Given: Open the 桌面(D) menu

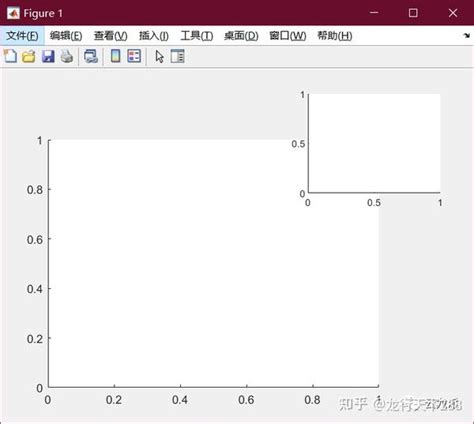Looking at the screenshot, I should coord(241,36).
